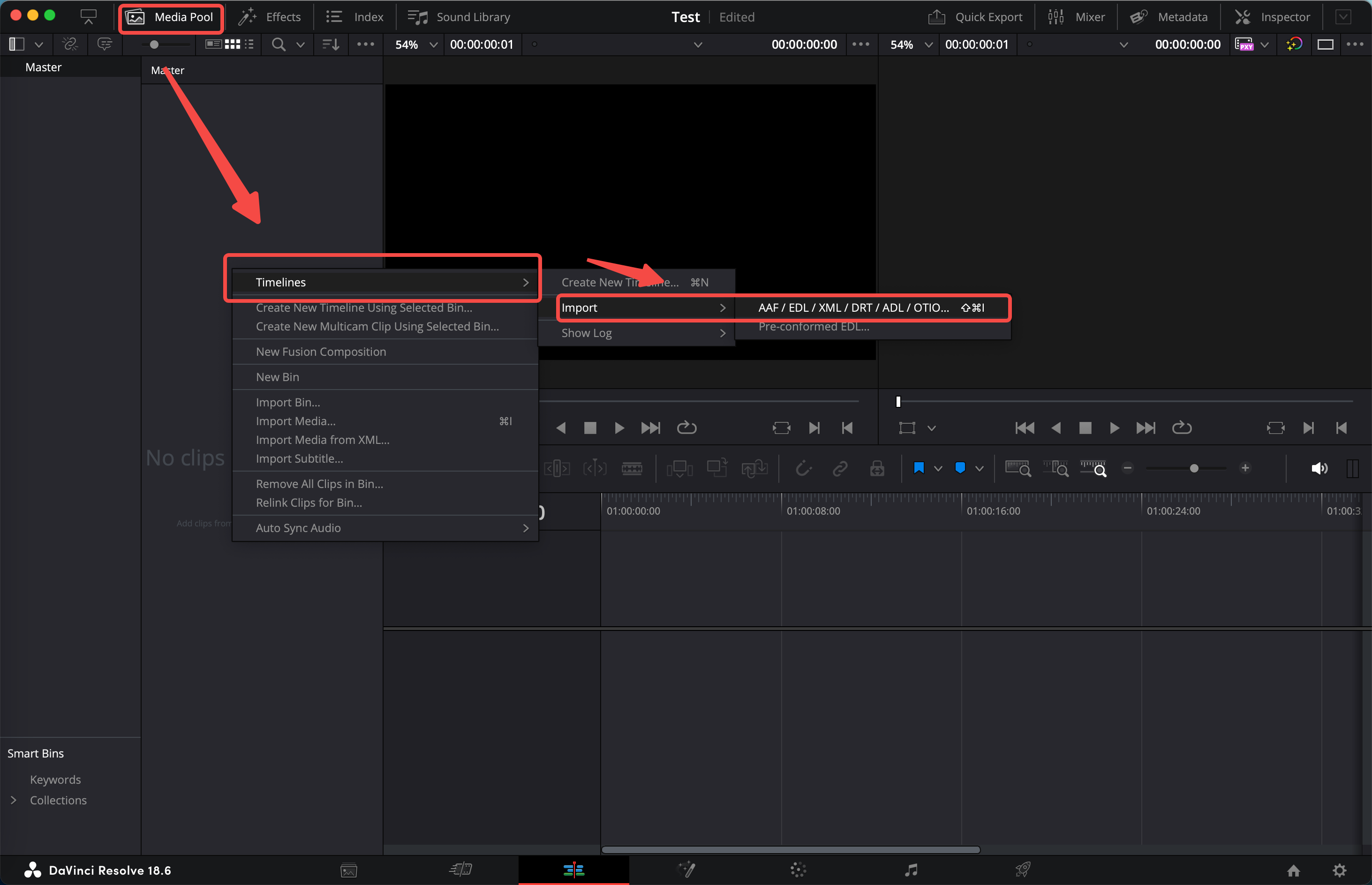1372x885 pixels.
Task: Adjust the timeline zoom slider handle
Action: tap(1194, 468)
